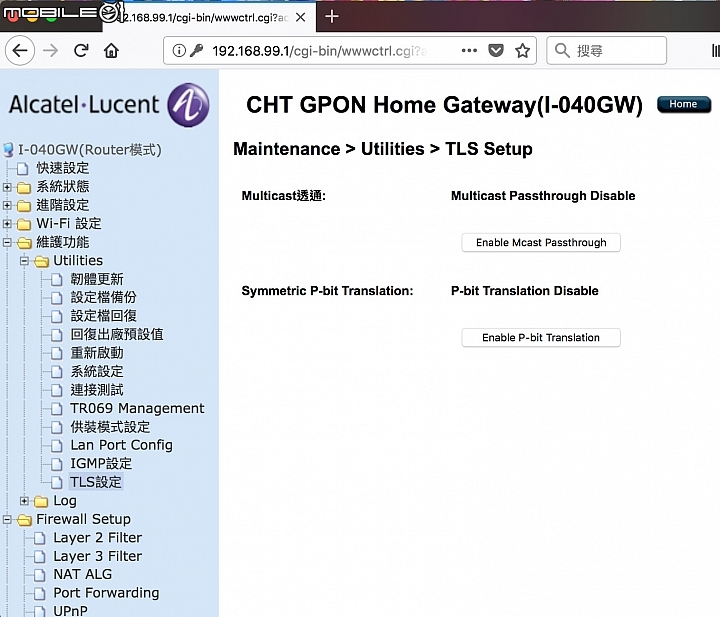Click the page icon beside 重新啟動

[x=56, y=353]
